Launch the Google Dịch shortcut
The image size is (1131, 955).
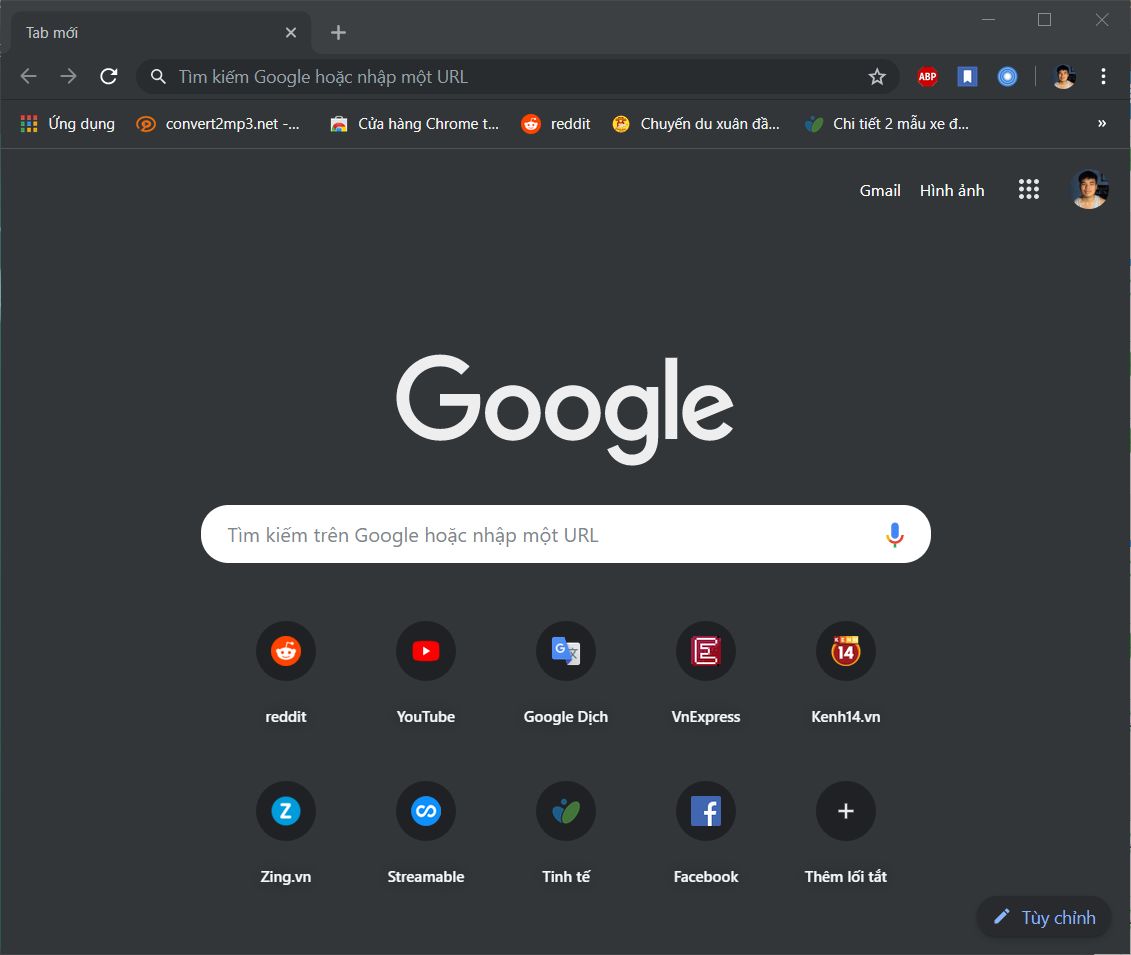565,651
